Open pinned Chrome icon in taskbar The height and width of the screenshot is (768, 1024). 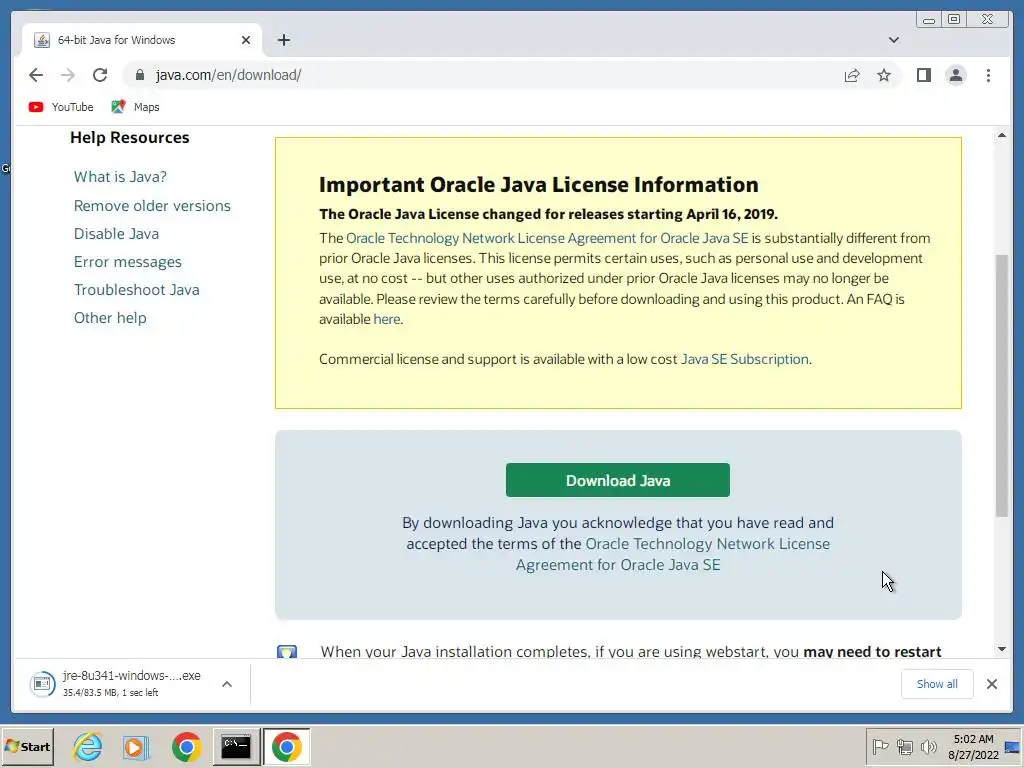coord(187,746)
